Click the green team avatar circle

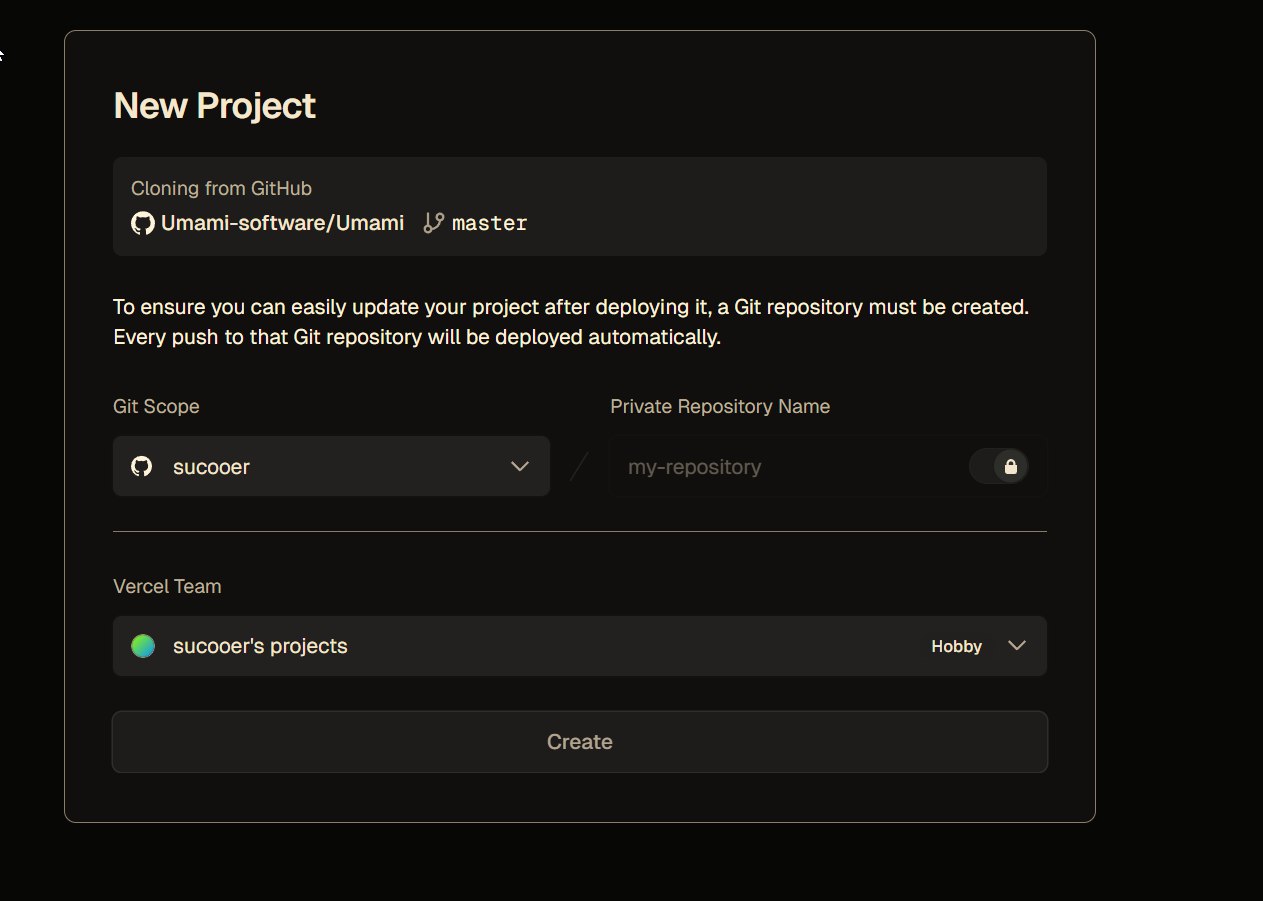coord(143,646)
